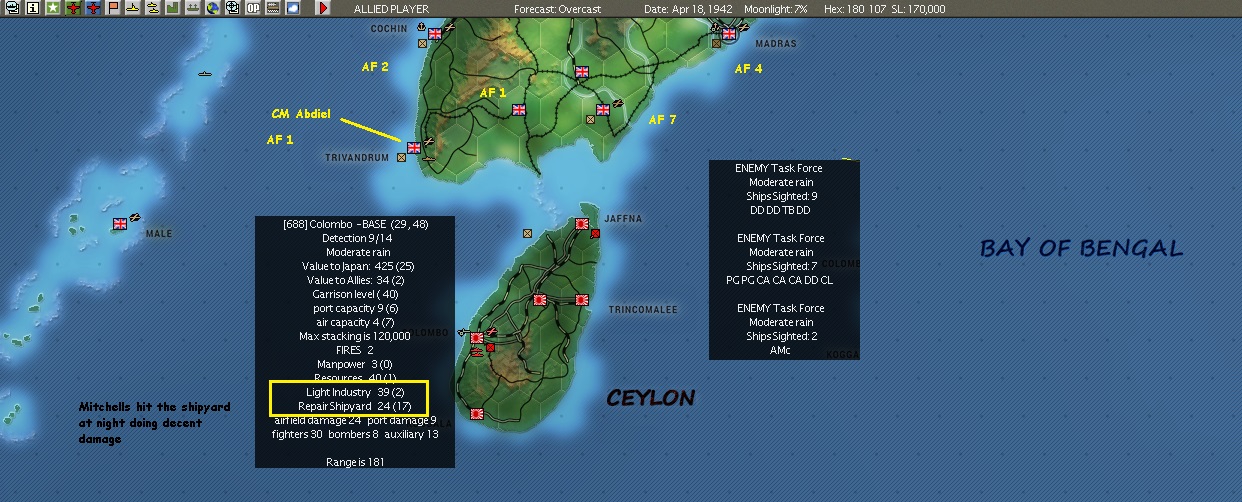The height and width of the screenshot is (502, 1242).
Task: Click the MADRAS city label
Action: point(776,44)
